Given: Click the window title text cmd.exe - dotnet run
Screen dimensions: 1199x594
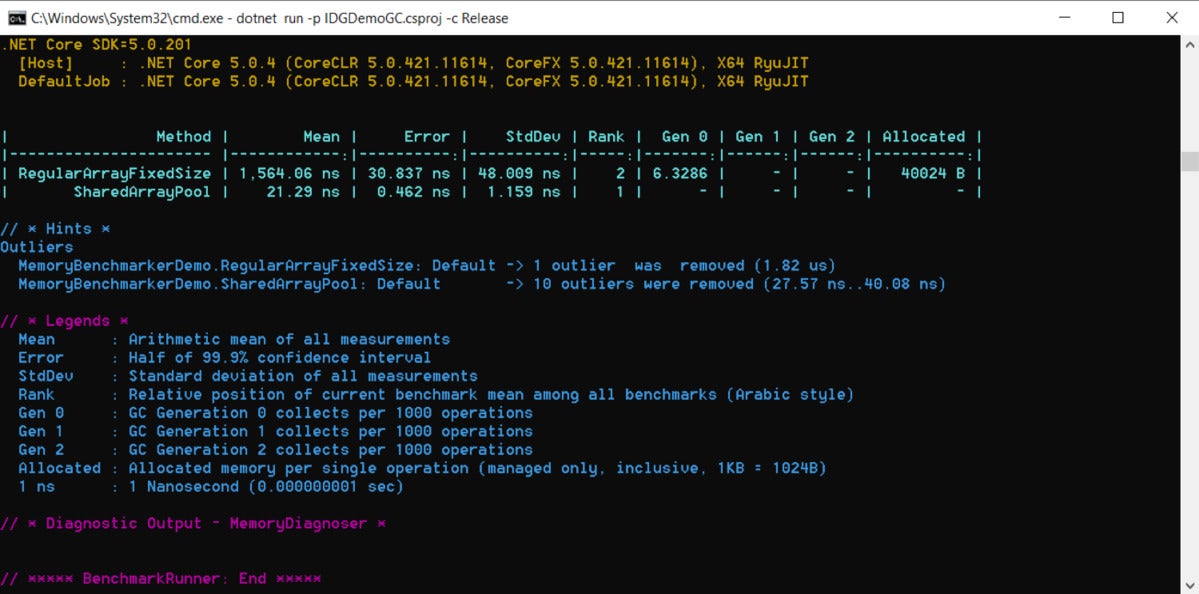Looking at the screenshot, I should click(x=269, y=18).
